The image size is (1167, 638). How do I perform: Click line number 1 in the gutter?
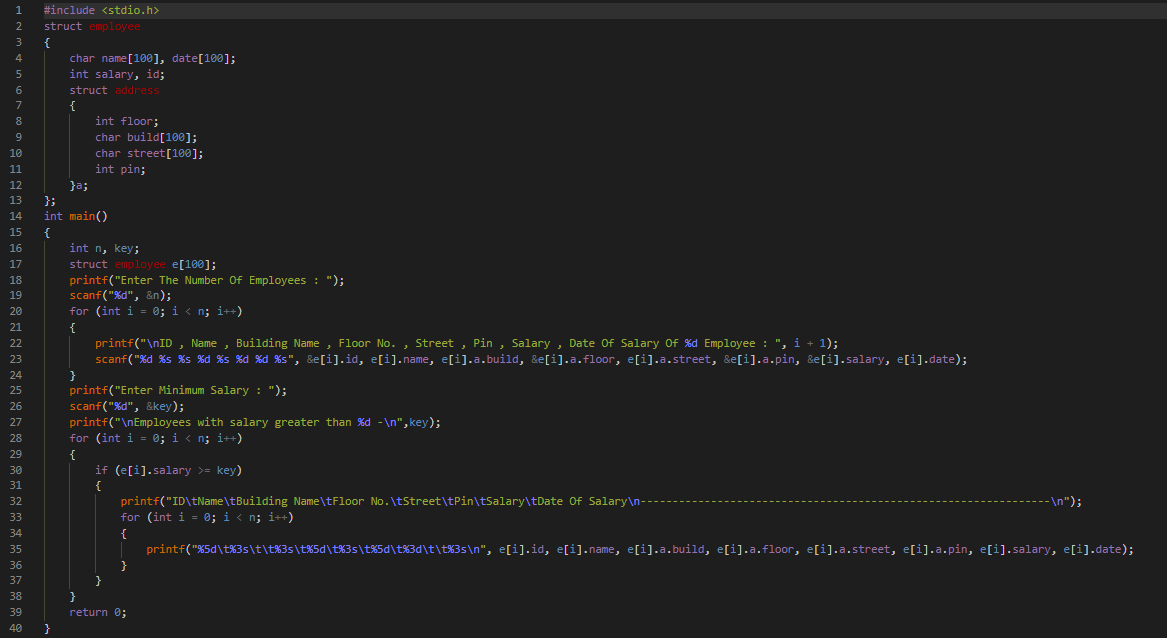point(18,10)
